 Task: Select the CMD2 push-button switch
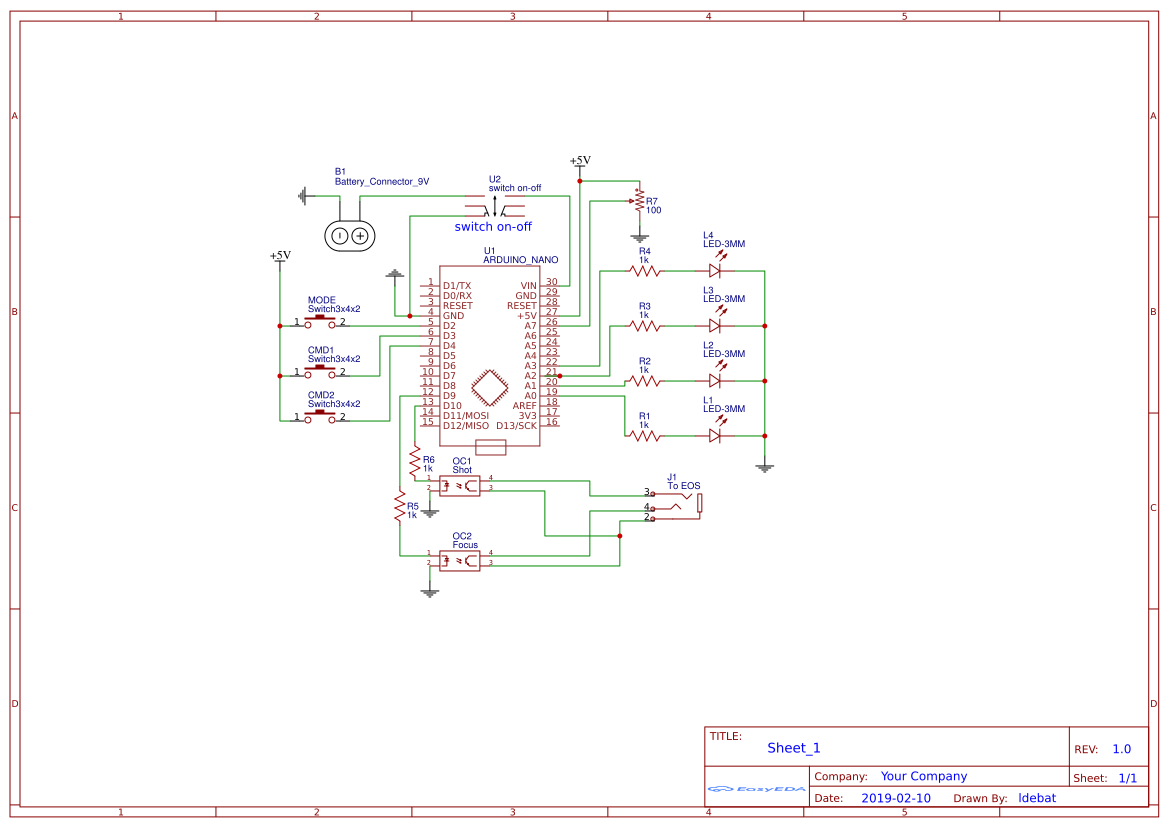(x=320, y=416)
